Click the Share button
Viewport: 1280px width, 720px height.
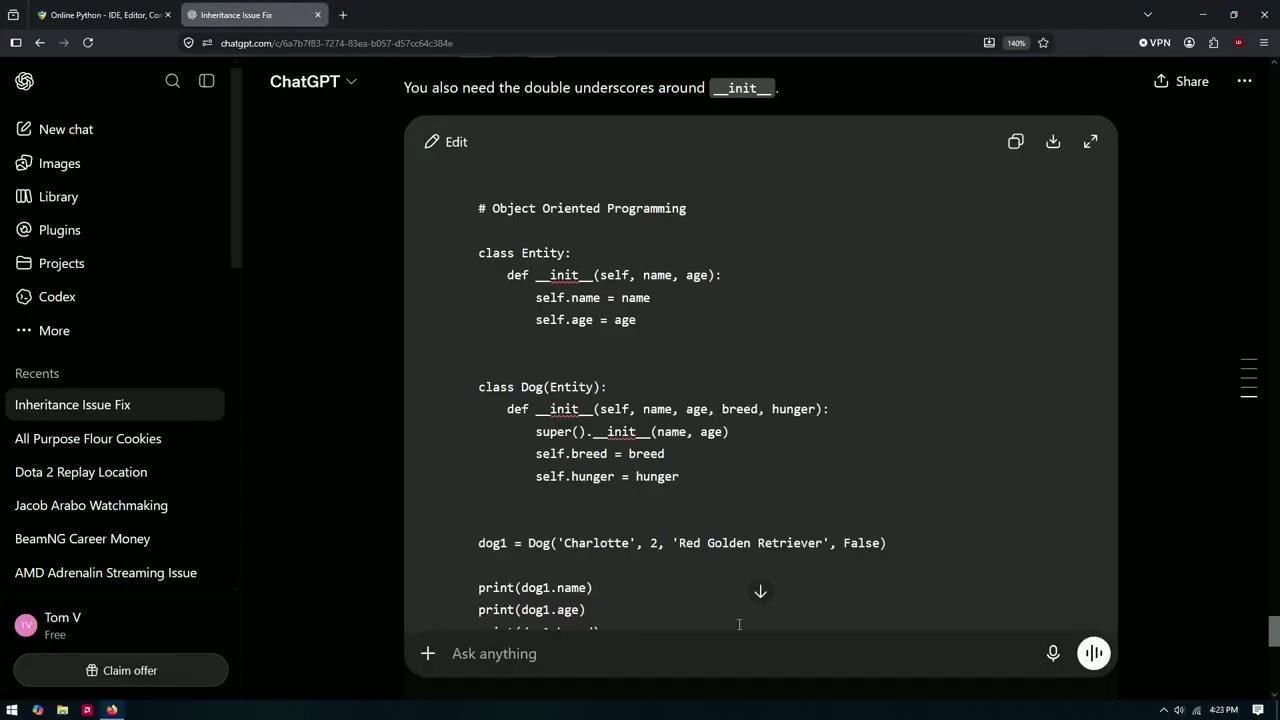1181,81
